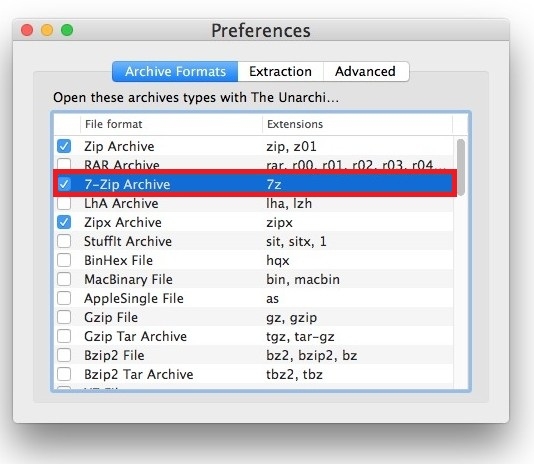The width and height of the screenshot is (534, 464).
Task: Select the Archive Formats tab
Action: tap(175, 72)
